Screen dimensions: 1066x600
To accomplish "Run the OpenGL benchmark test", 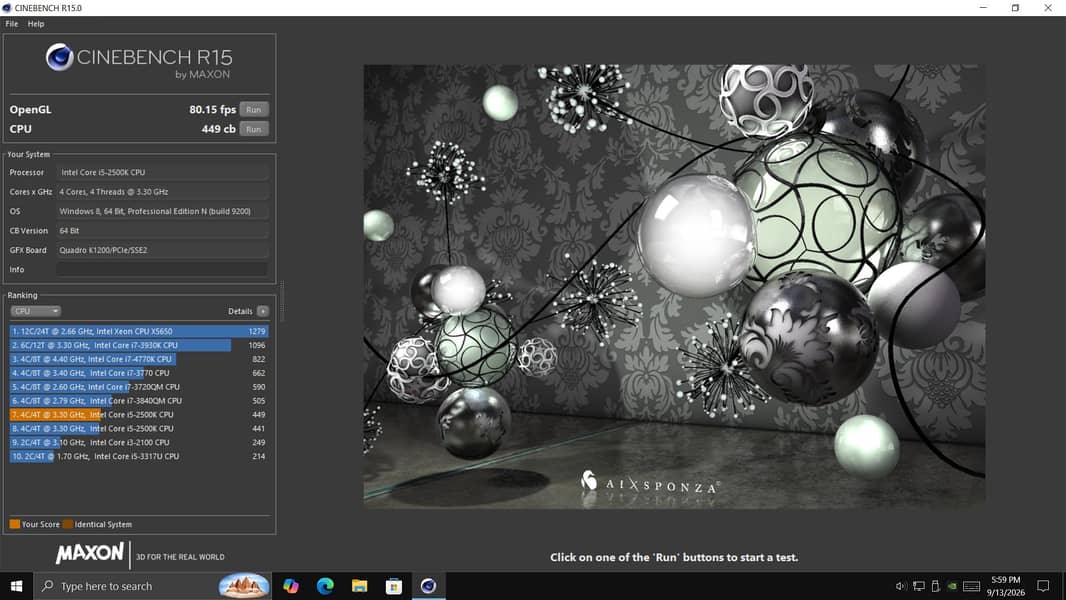I will tap(254, 109).
